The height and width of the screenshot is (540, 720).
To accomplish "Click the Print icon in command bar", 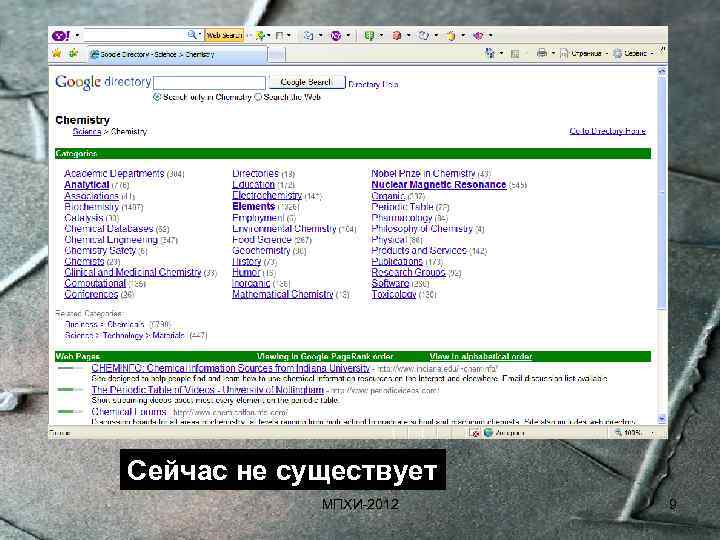I will (542, 53).
